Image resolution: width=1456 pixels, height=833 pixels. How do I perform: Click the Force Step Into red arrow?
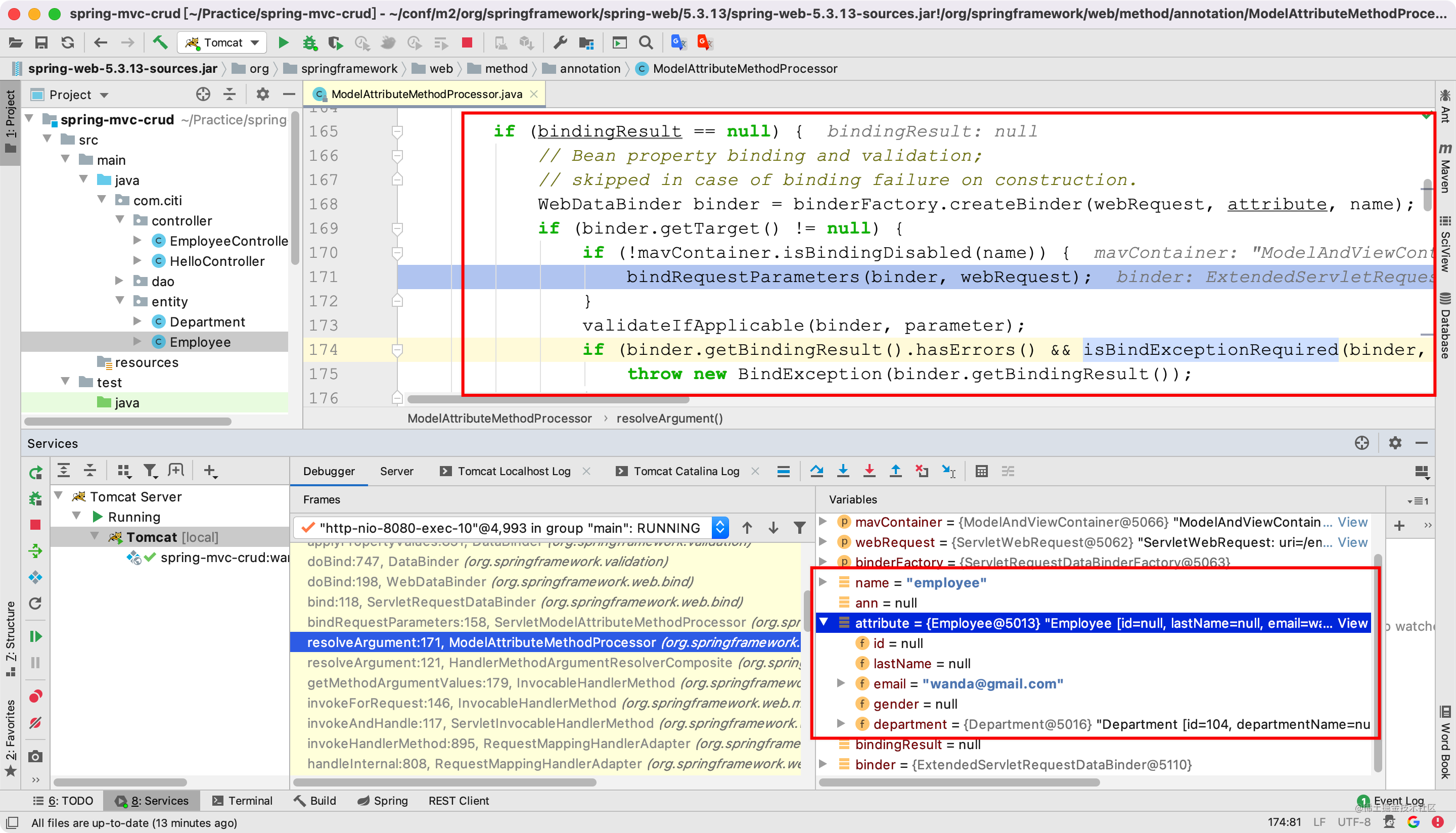(x=870, y=472)
